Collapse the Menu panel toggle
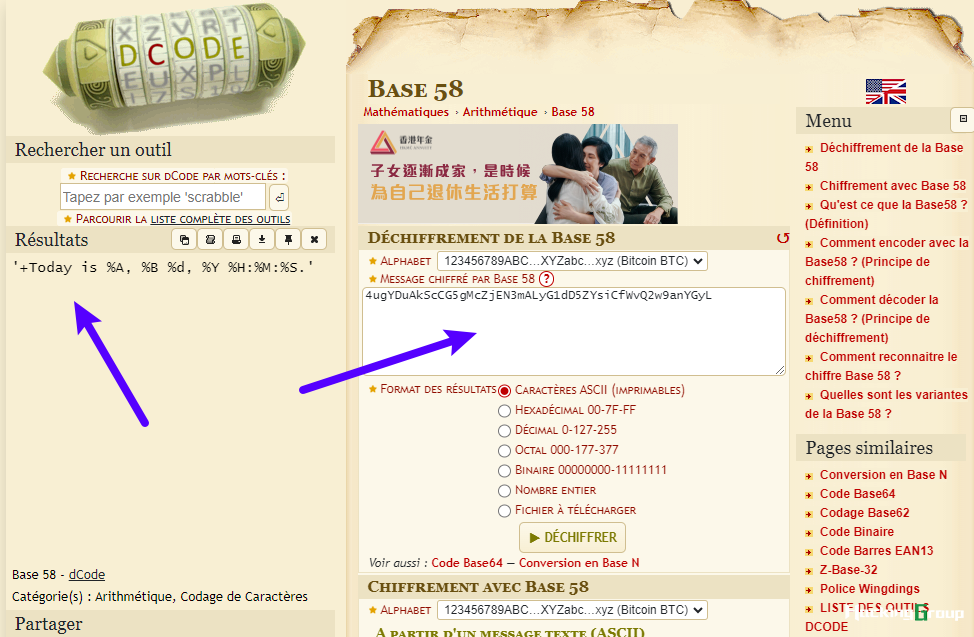The width and height of the screenshot is (974, 637). 963,119
